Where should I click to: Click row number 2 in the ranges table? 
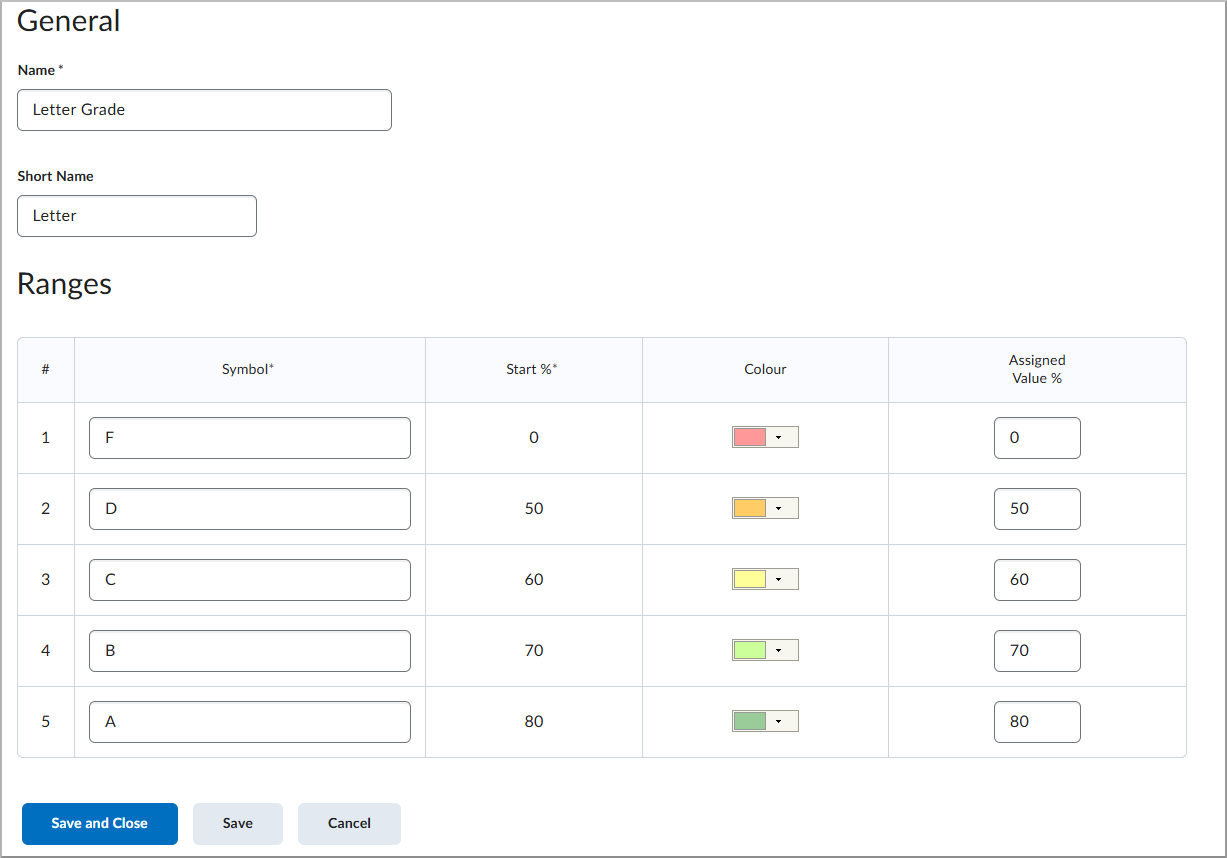[46, 509]
